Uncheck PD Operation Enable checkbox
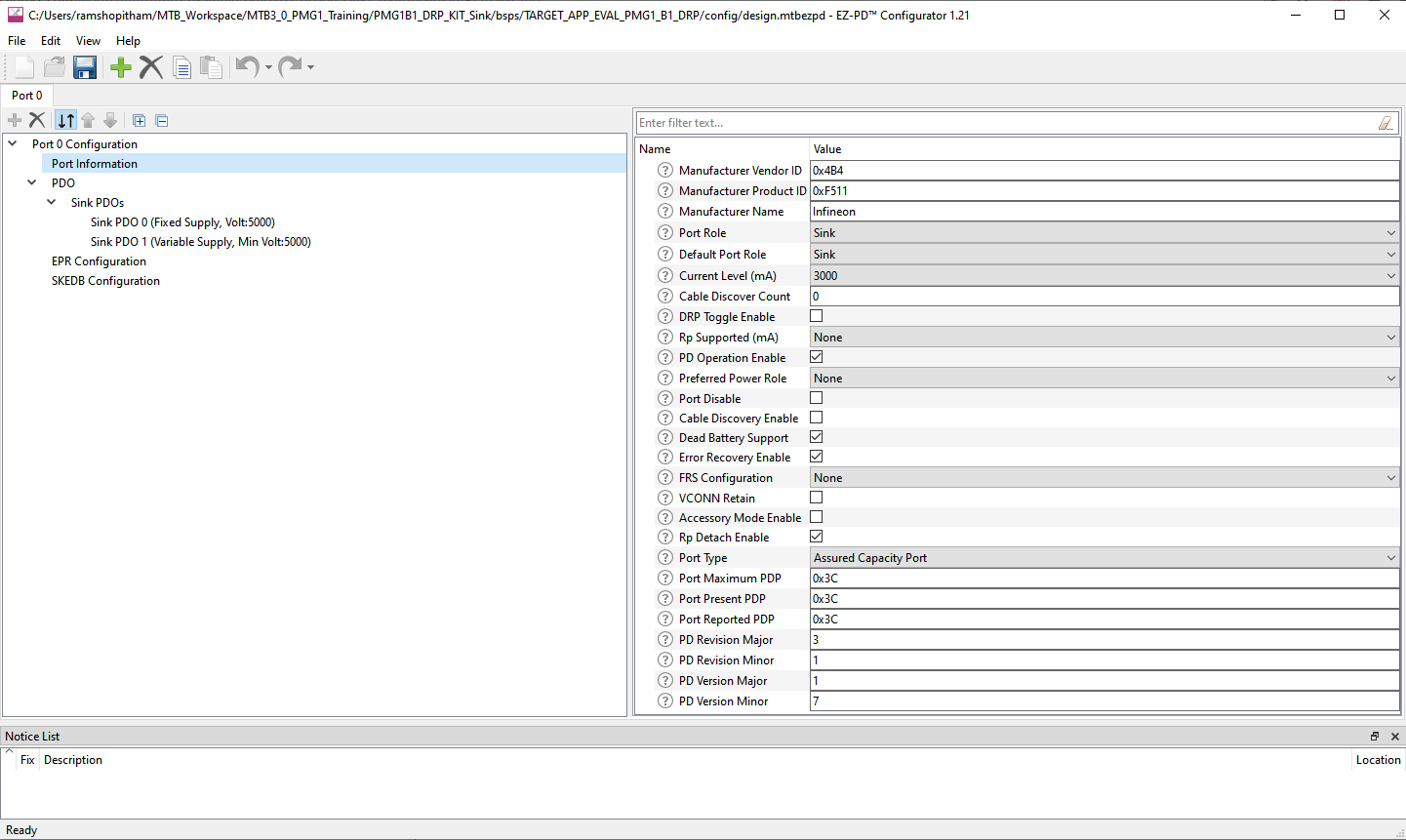The width and height of the screenshot is (1406, 840). [817, 357]
